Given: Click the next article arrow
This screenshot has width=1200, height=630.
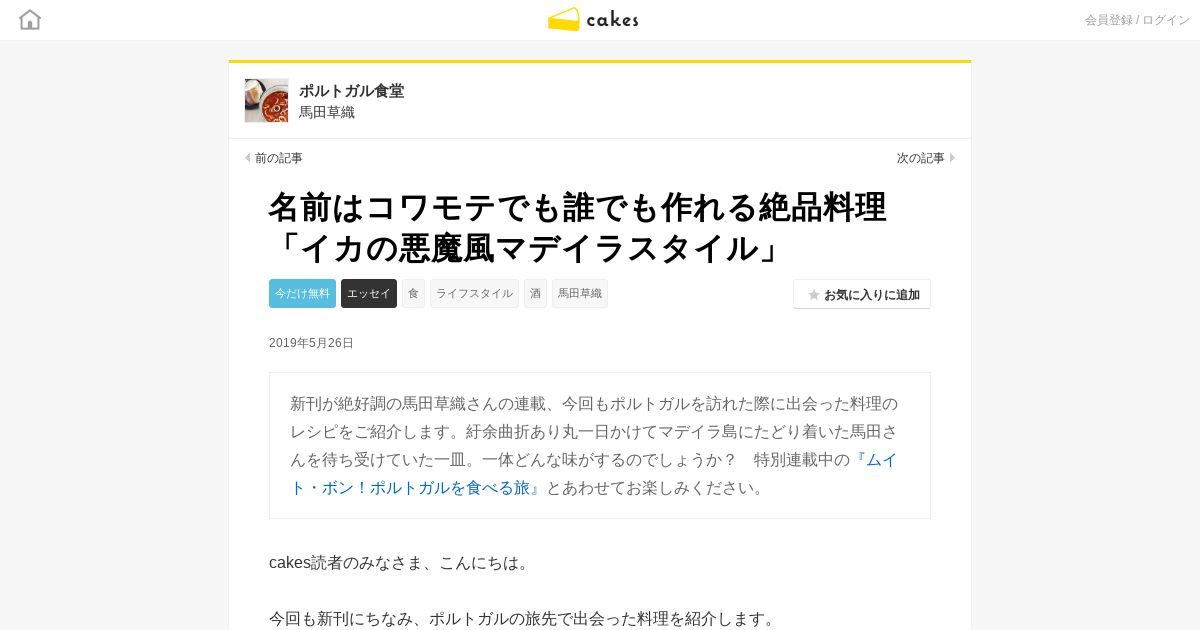Looking at the screenshot, I should click(952, 158).
